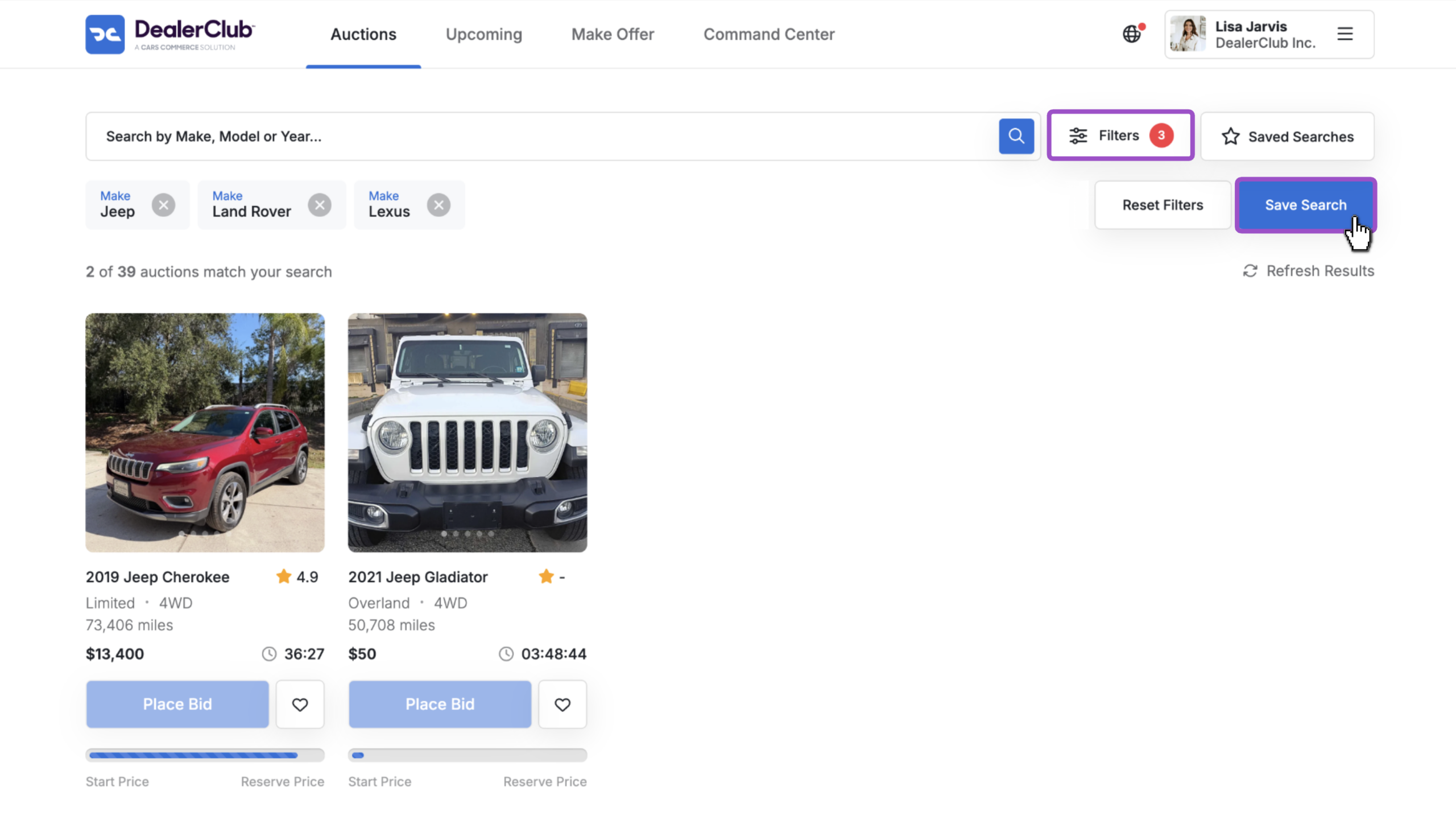The height and width of the screenshot is (820, 1456).
Task: Go to the Make Offer tab
Action: click(x=613, y=34)
